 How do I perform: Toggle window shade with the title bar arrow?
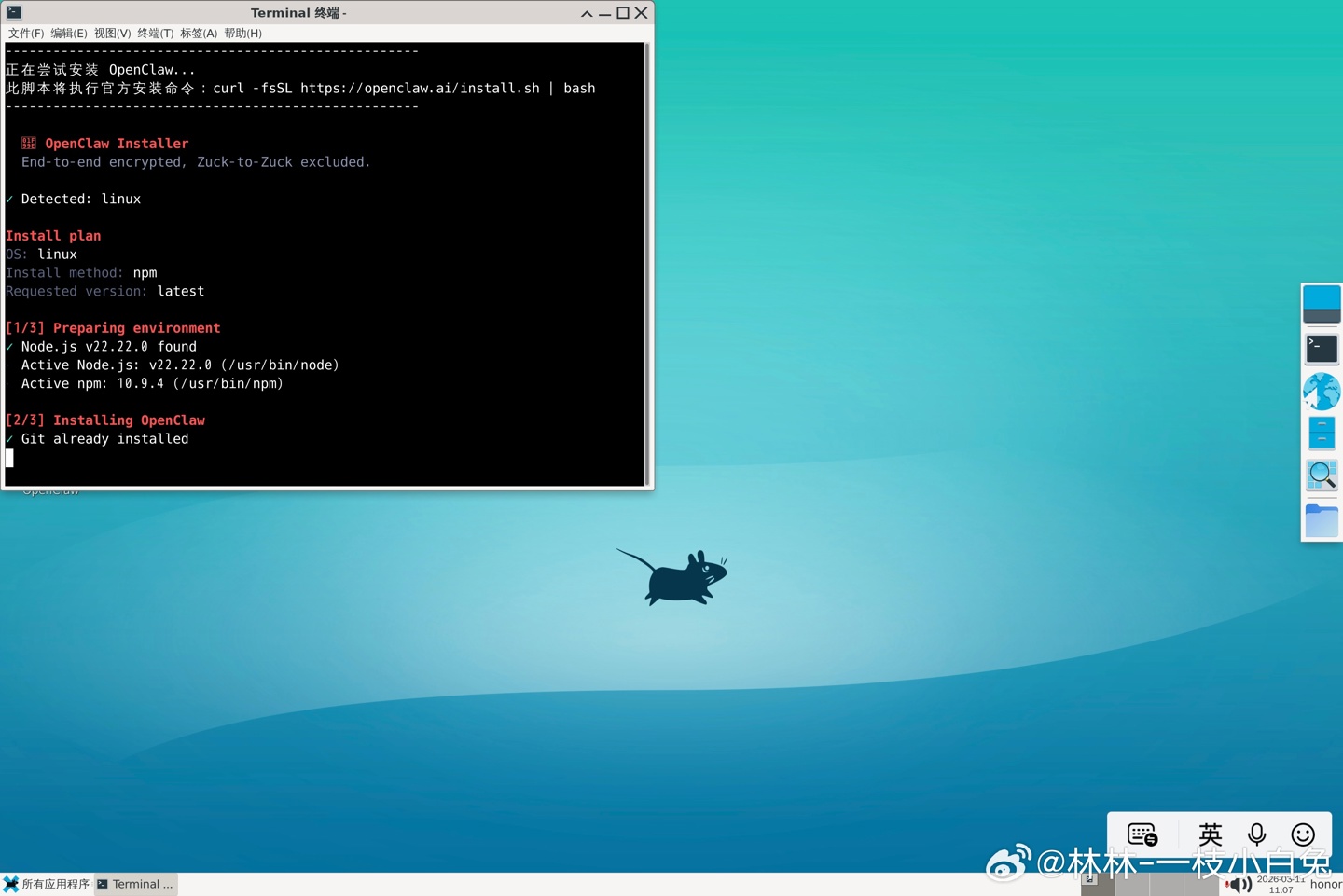[586, 13]
